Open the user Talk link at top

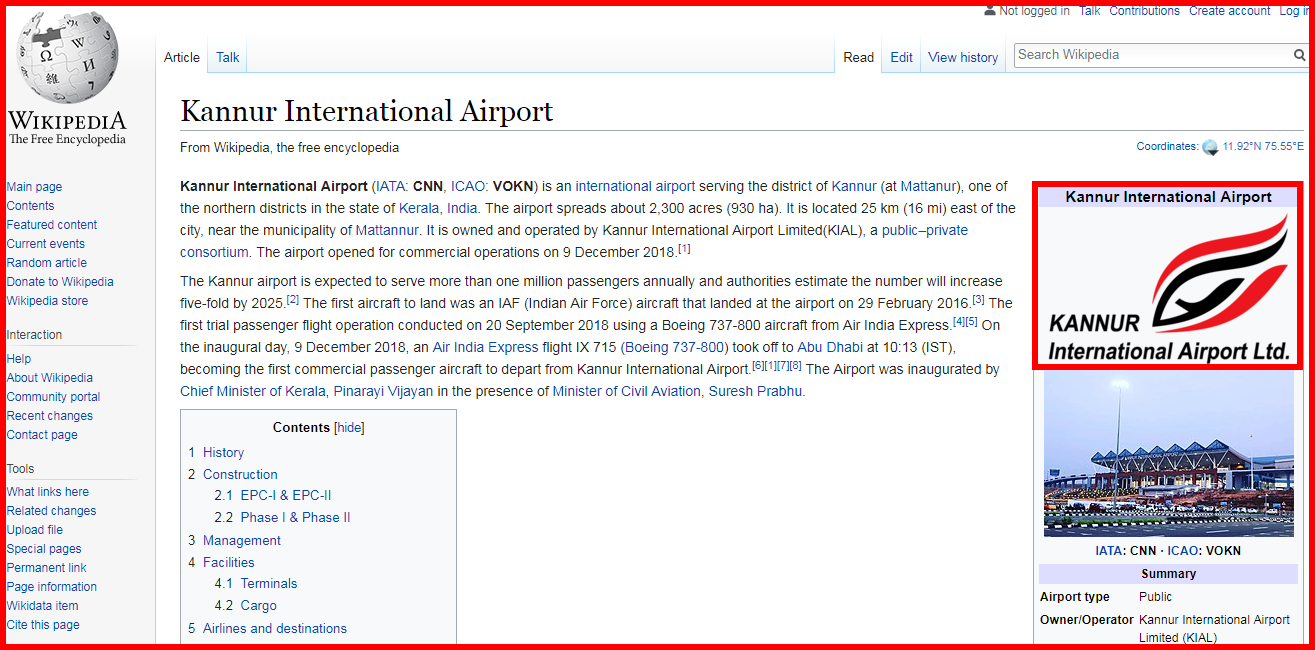(x=1090, y=11)
